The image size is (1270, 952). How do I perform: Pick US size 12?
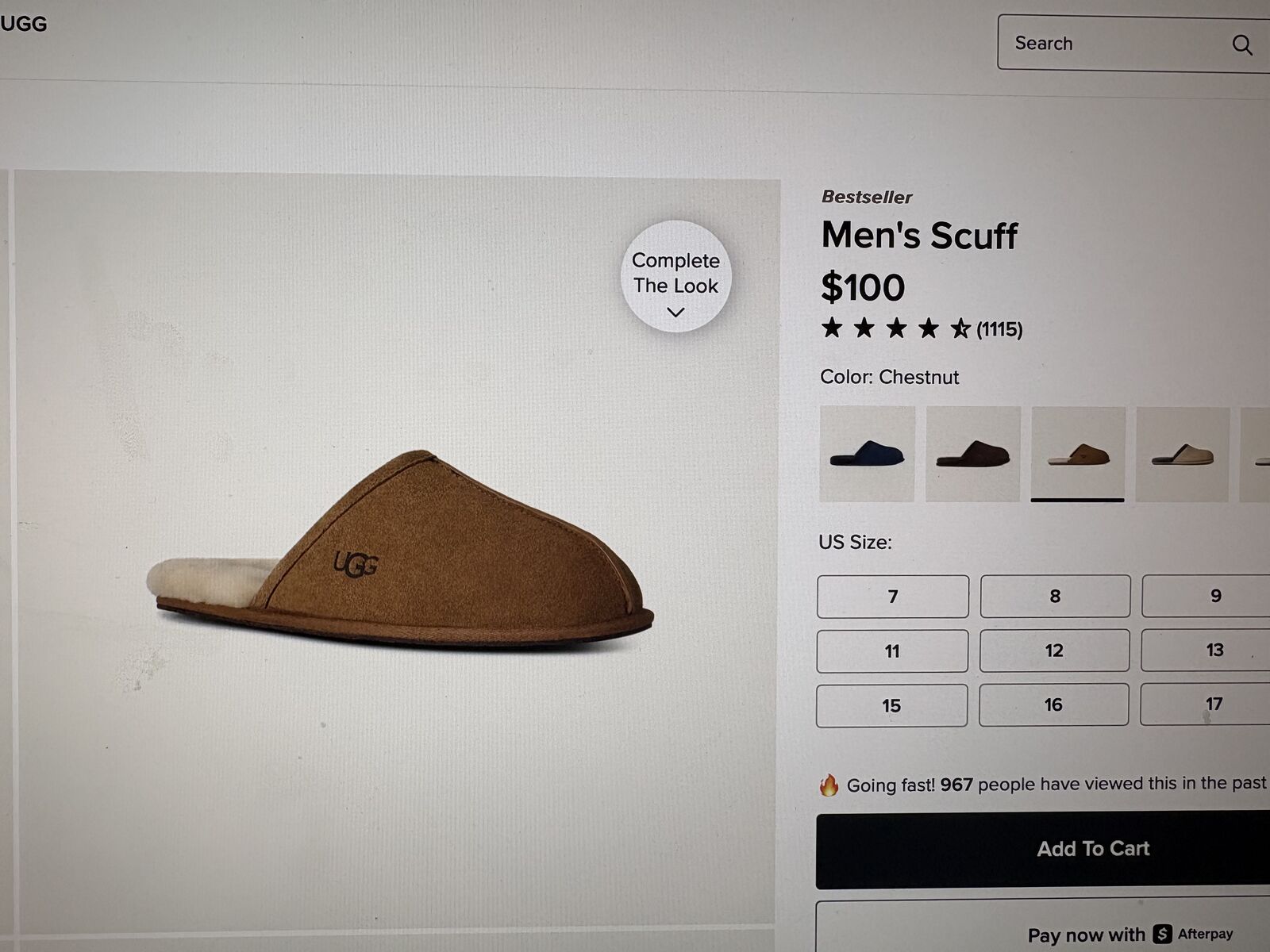point(1054,651)
